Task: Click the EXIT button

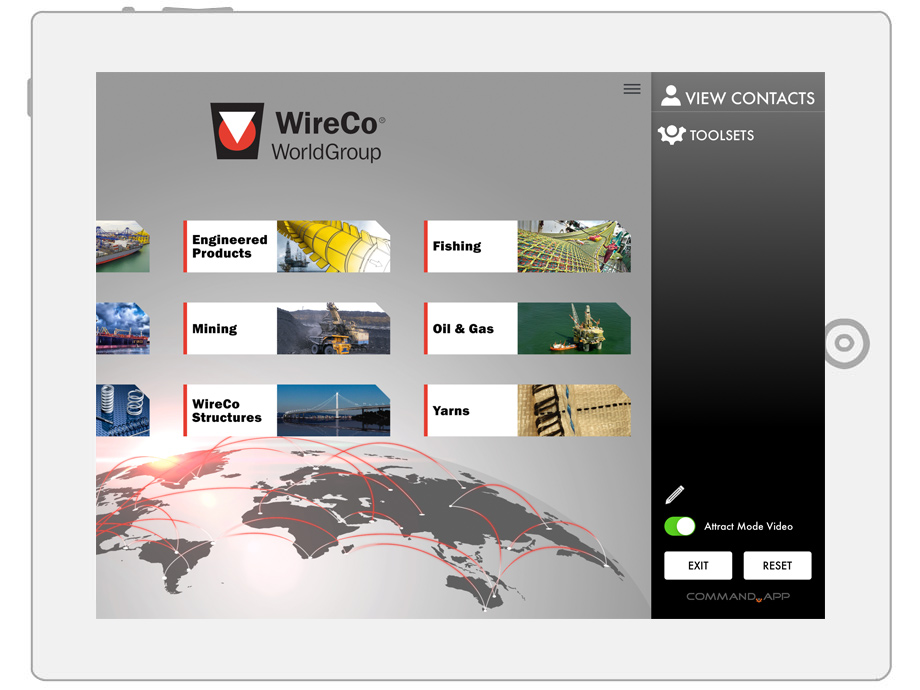Action: 698,566
